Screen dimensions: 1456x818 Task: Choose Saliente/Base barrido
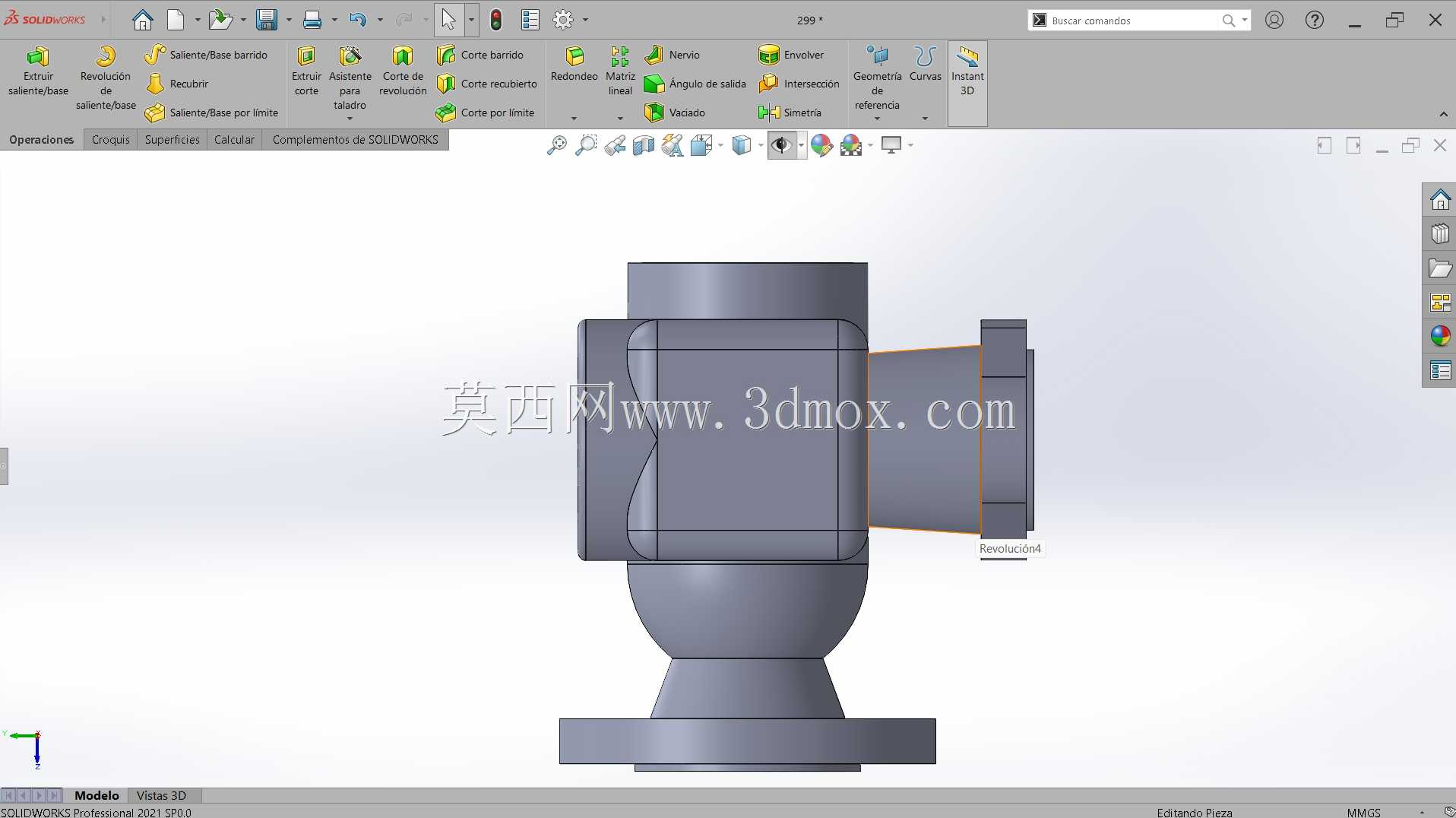pos(206,55)
